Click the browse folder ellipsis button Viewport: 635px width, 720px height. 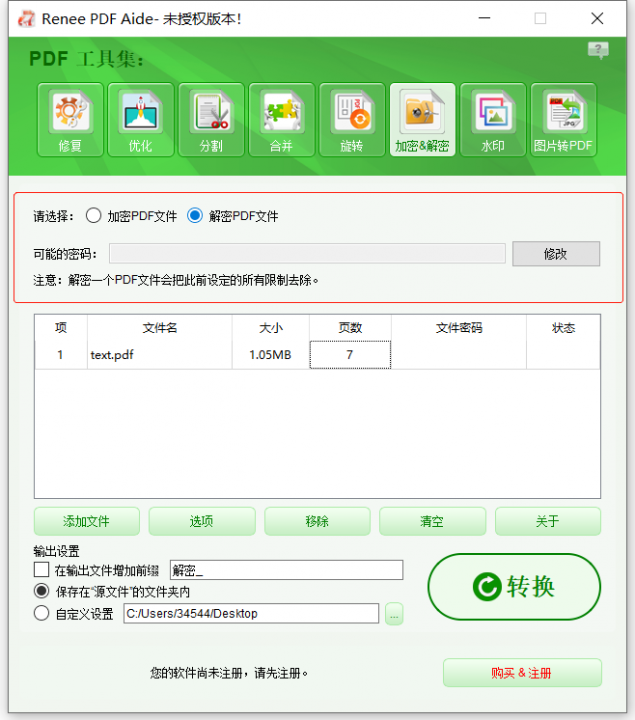[394, 614]
